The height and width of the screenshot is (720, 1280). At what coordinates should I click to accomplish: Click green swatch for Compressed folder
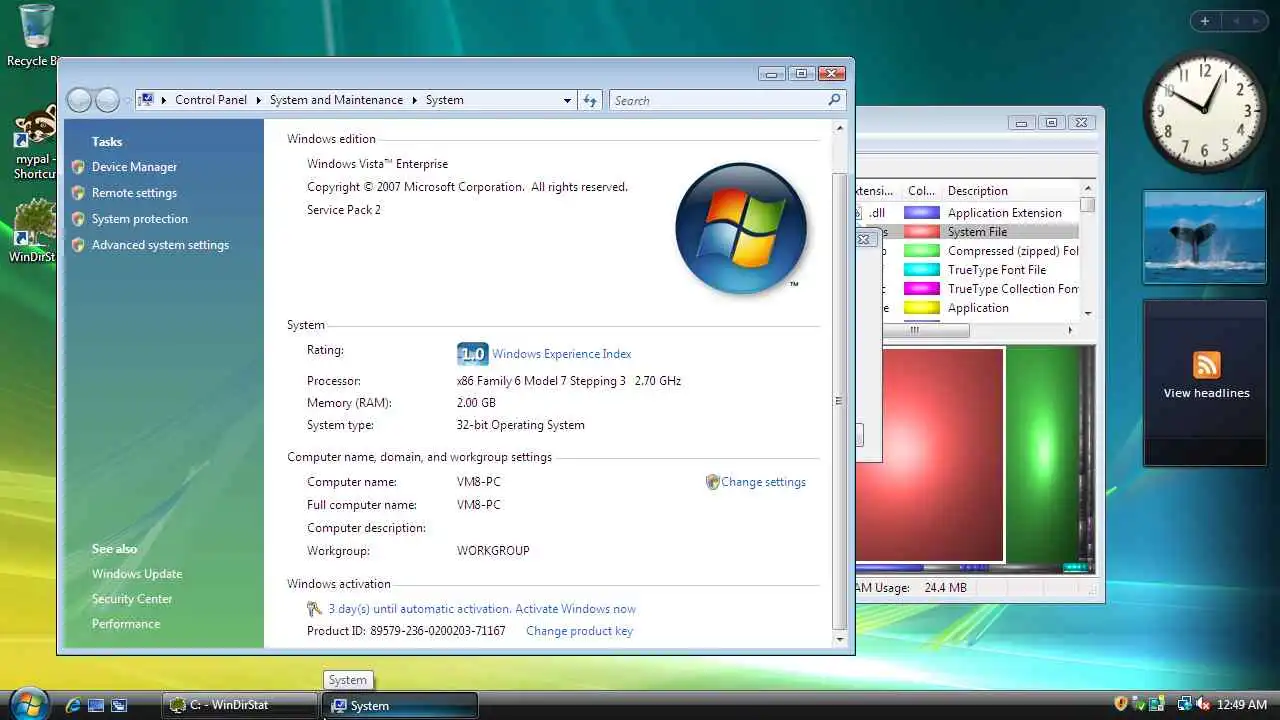point(922,251)
